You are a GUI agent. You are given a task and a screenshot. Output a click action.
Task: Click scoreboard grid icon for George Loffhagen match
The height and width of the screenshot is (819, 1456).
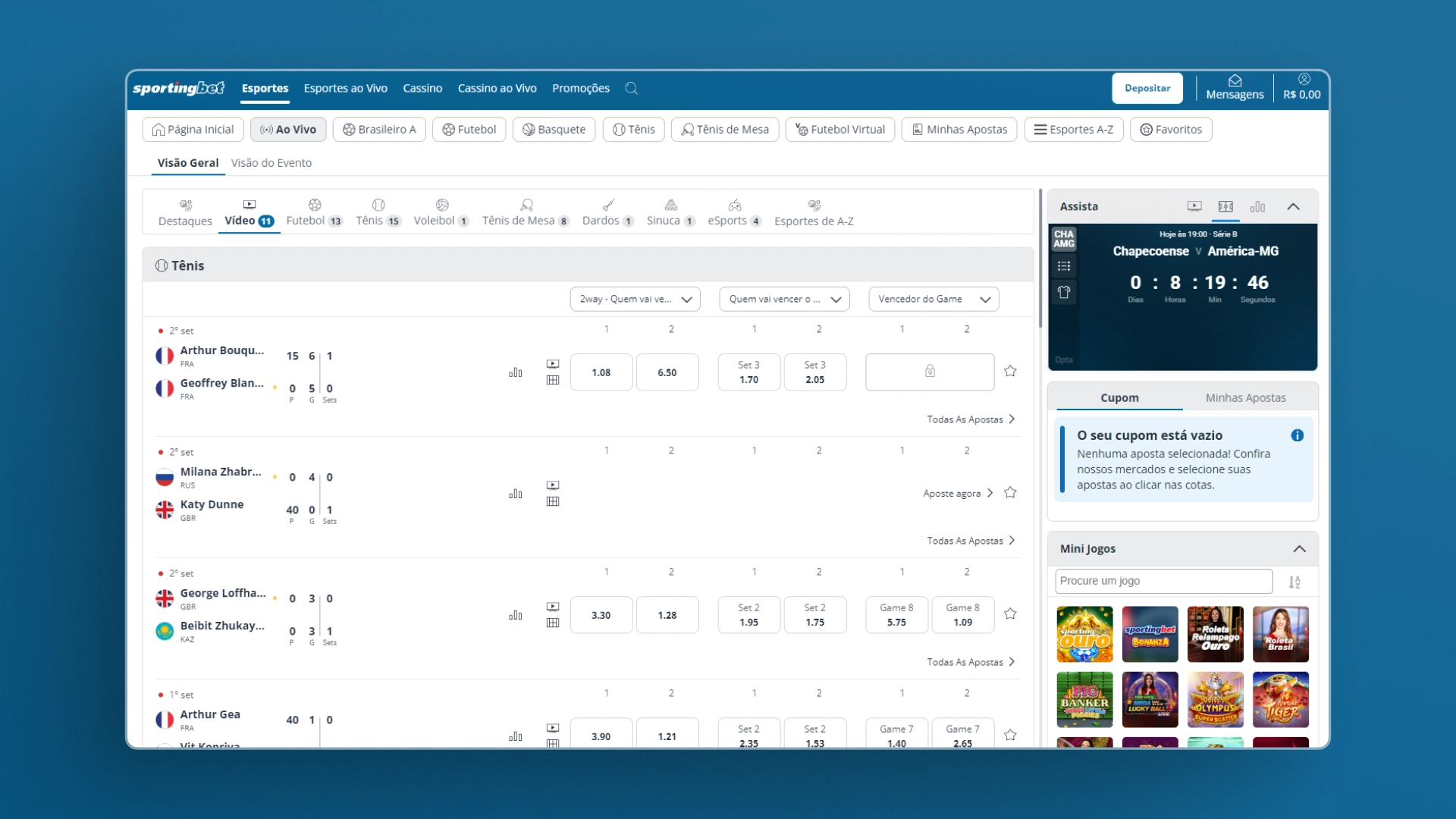click(553, 623)
